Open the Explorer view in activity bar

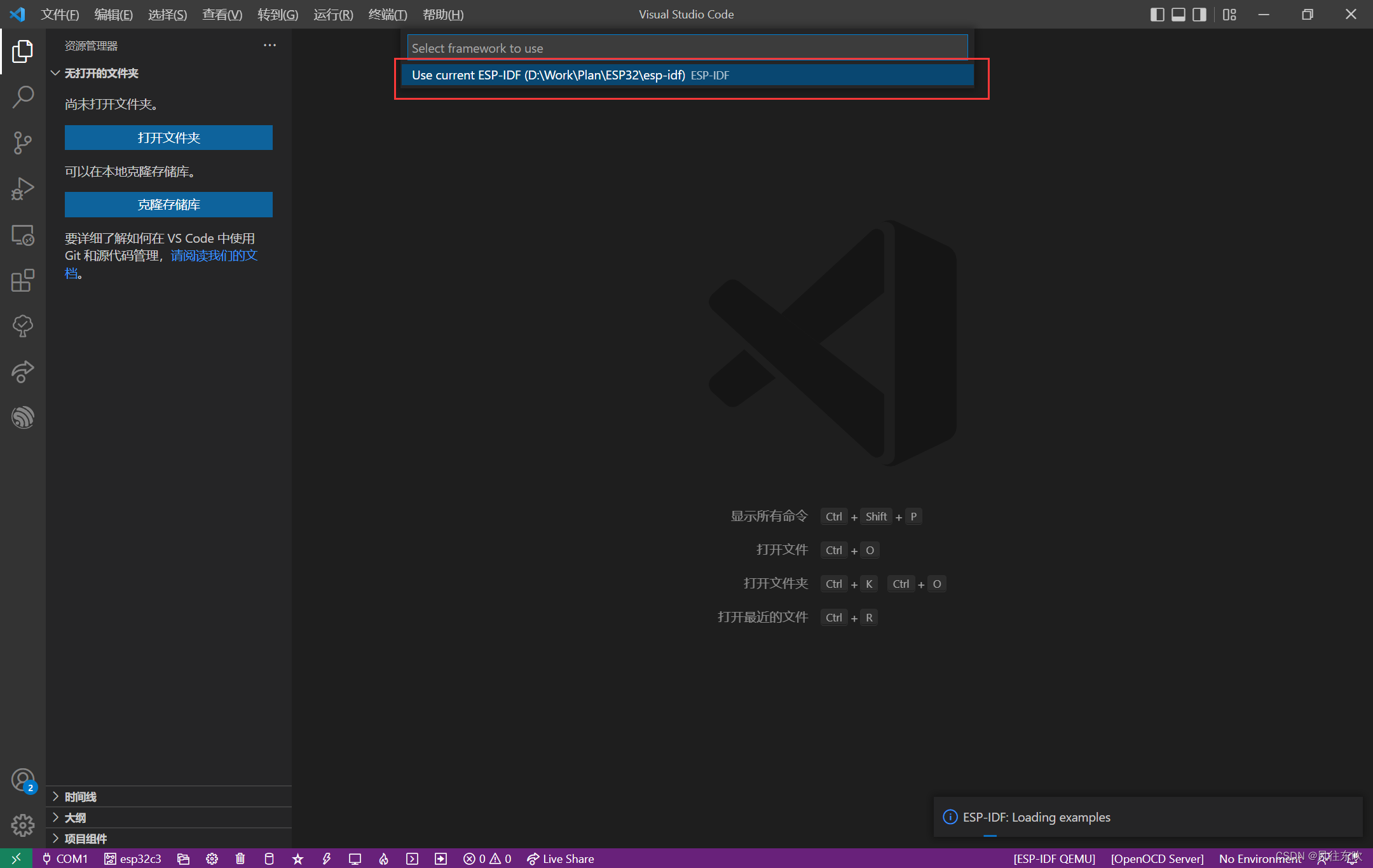[x=23, y=51]
